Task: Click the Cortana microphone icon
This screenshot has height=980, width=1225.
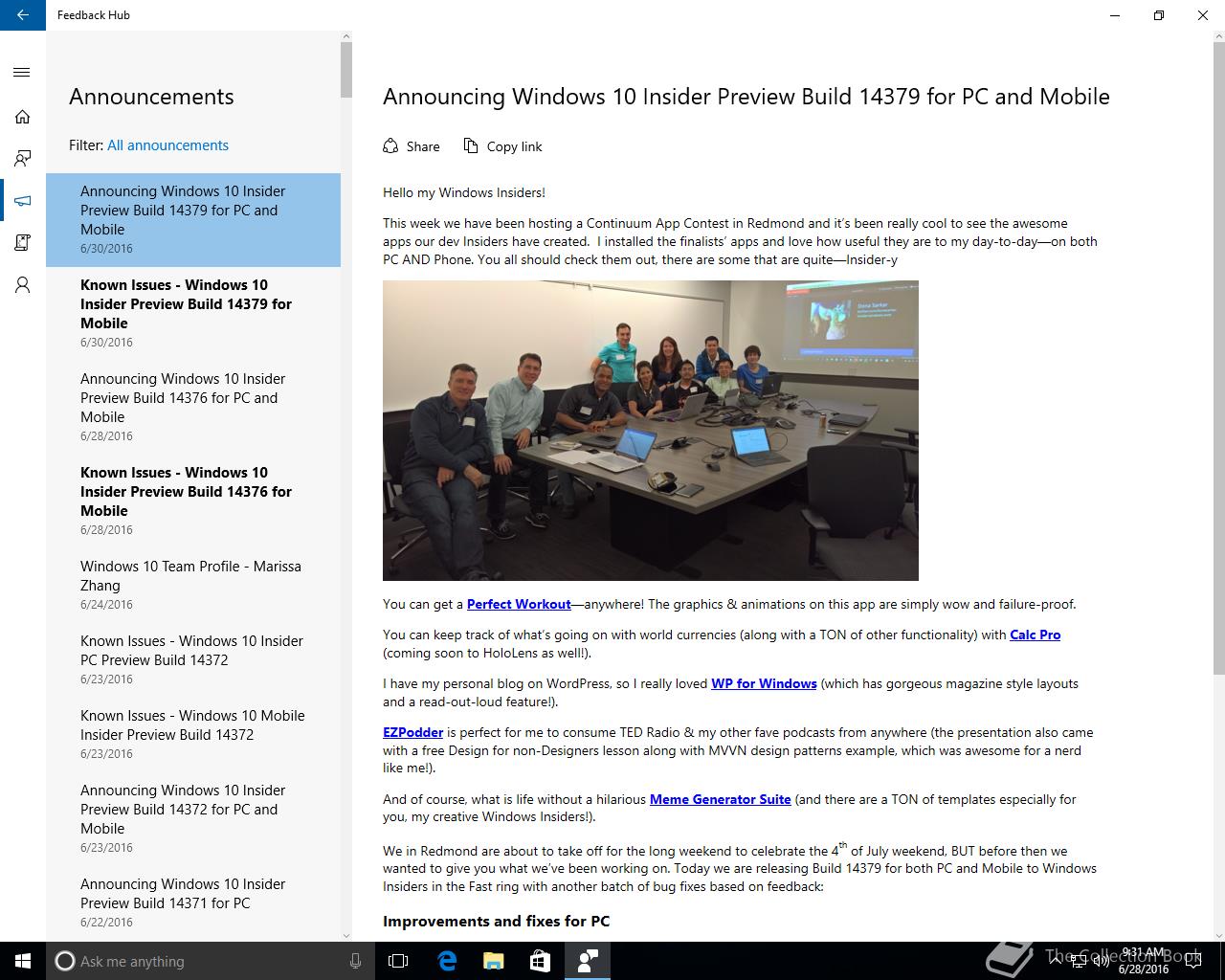Action: click(355, 961)
